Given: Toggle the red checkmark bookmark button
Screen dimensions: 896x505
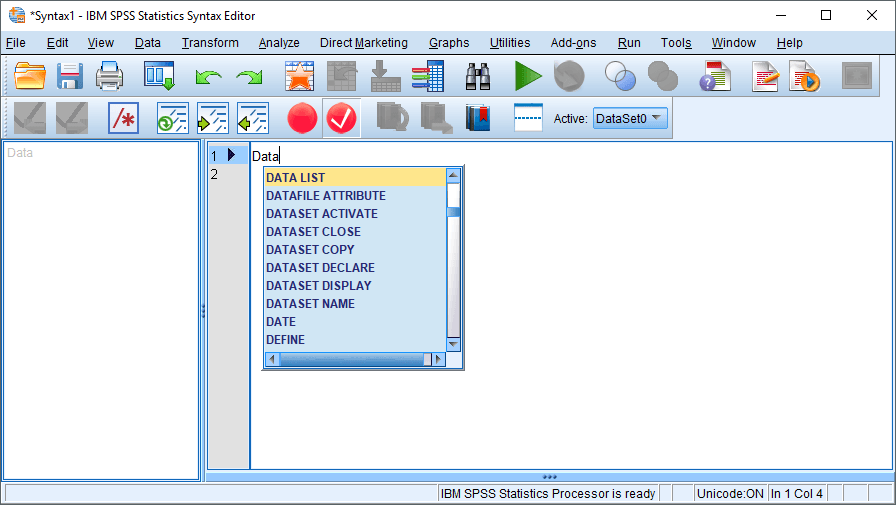Looking at the screenshot, I should 342,118.
